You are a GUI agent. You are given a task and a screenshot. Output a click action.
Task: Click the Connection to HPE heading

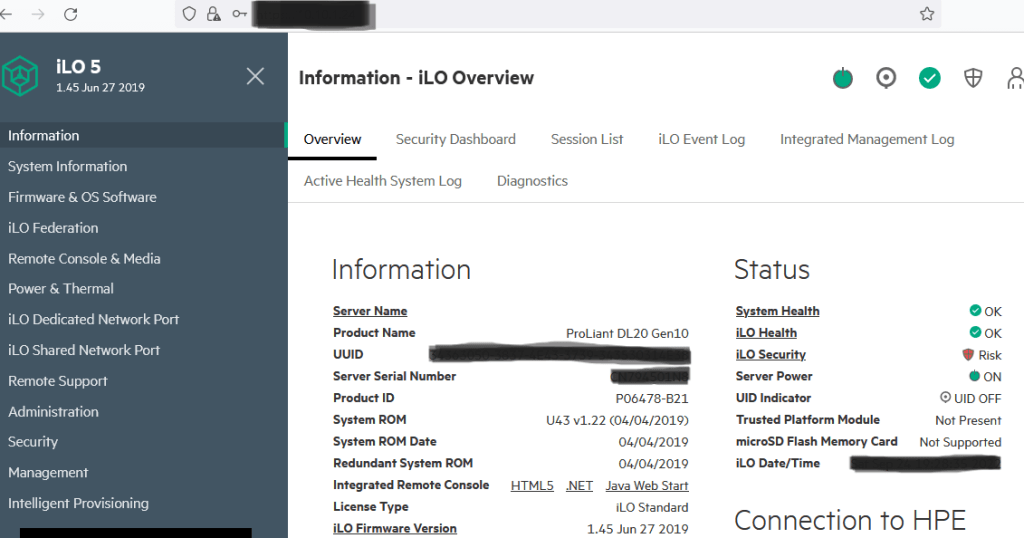(x=850, y=520)
